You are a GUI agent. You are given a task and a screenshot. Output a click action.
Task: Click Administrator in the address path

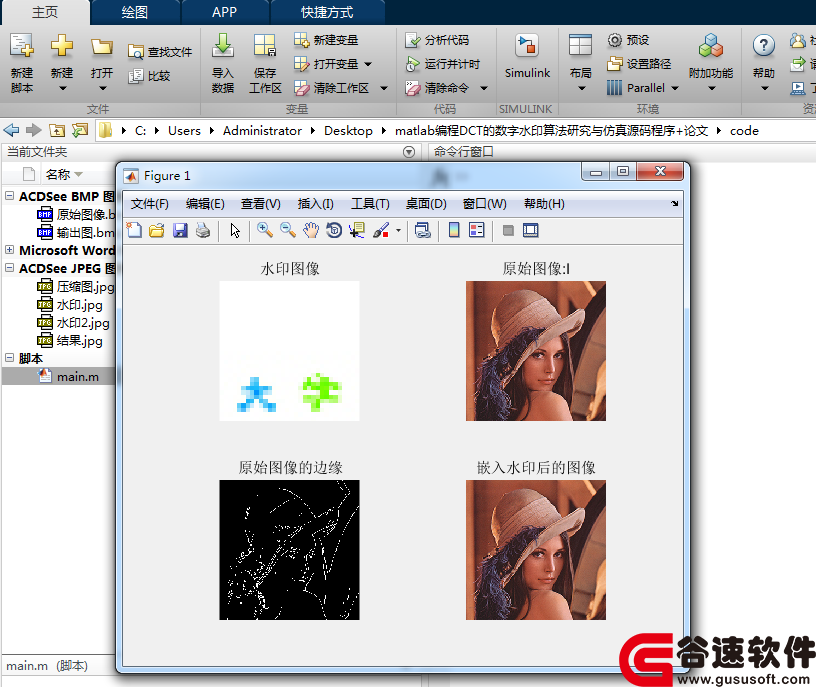click(x=262, y=131)
